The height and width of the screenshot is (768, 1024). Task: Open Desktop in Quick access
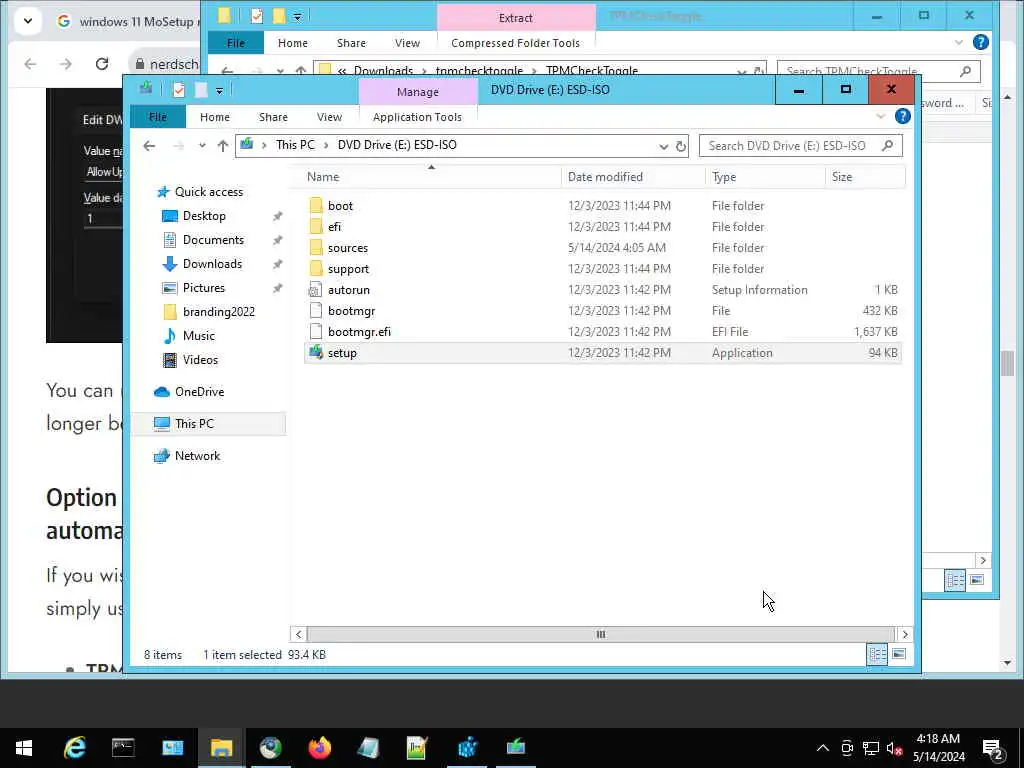tap(204, 216)
